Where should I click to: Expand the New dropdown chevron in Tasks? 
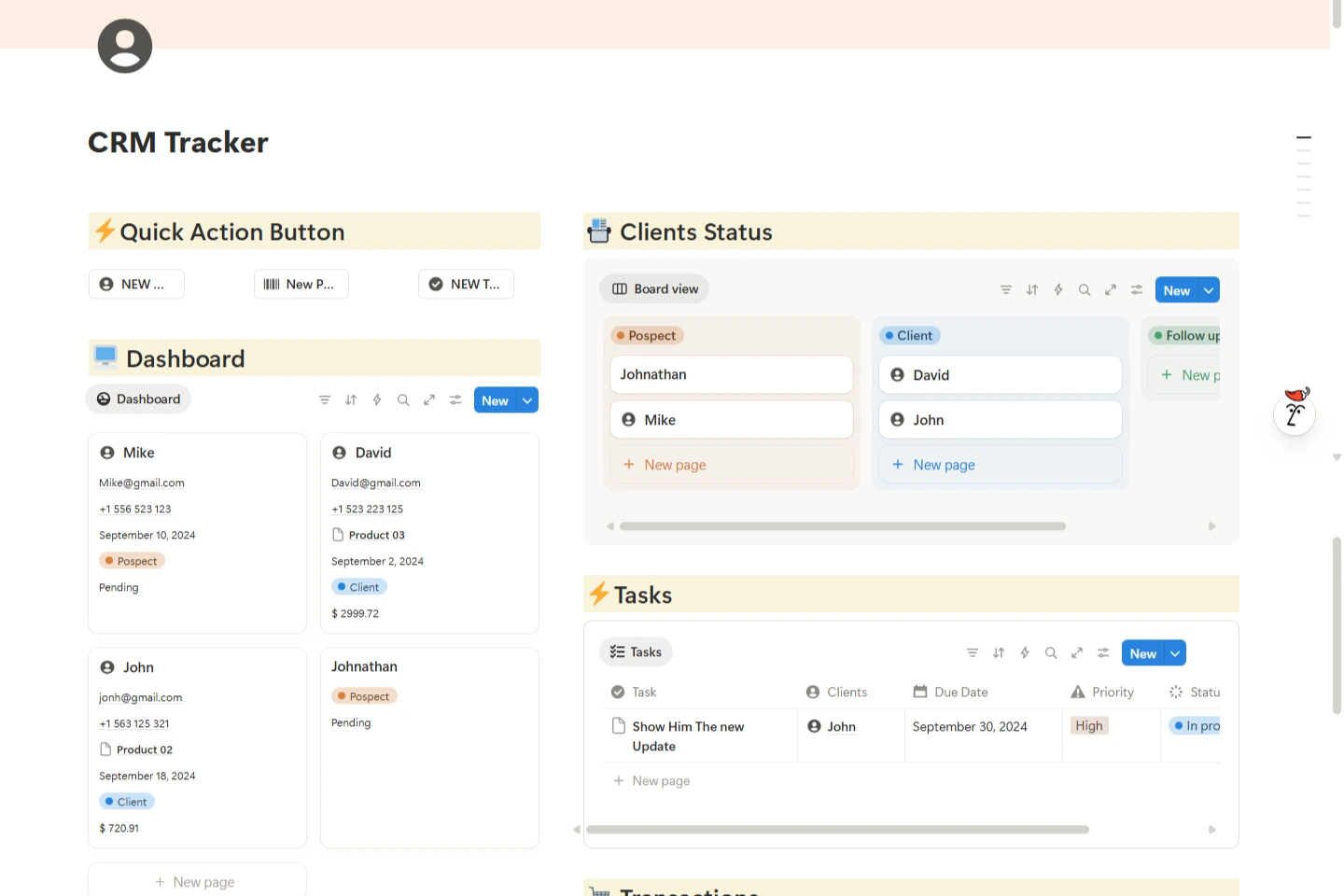[1174, 652]
